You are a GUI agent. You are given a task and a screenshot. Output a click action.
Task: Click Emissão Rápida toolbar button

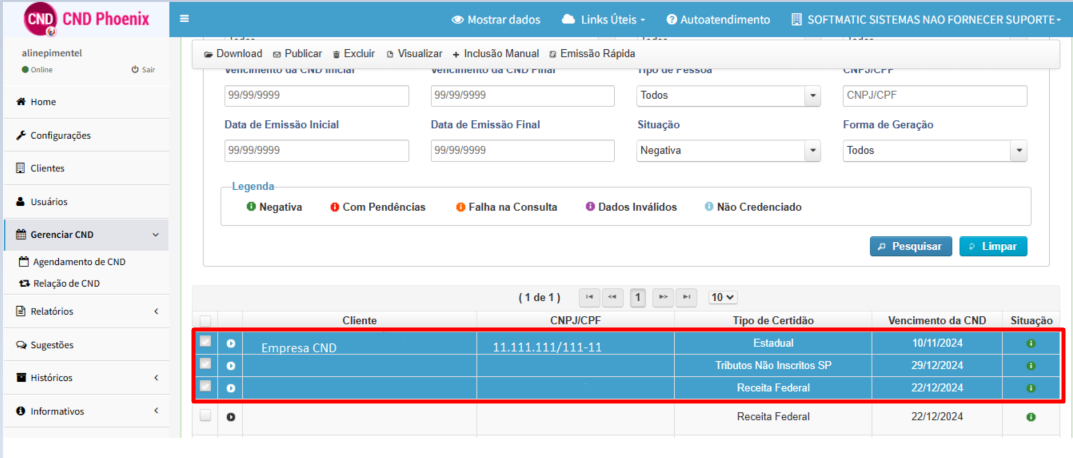pyautogui.click(x=592, y=53)
